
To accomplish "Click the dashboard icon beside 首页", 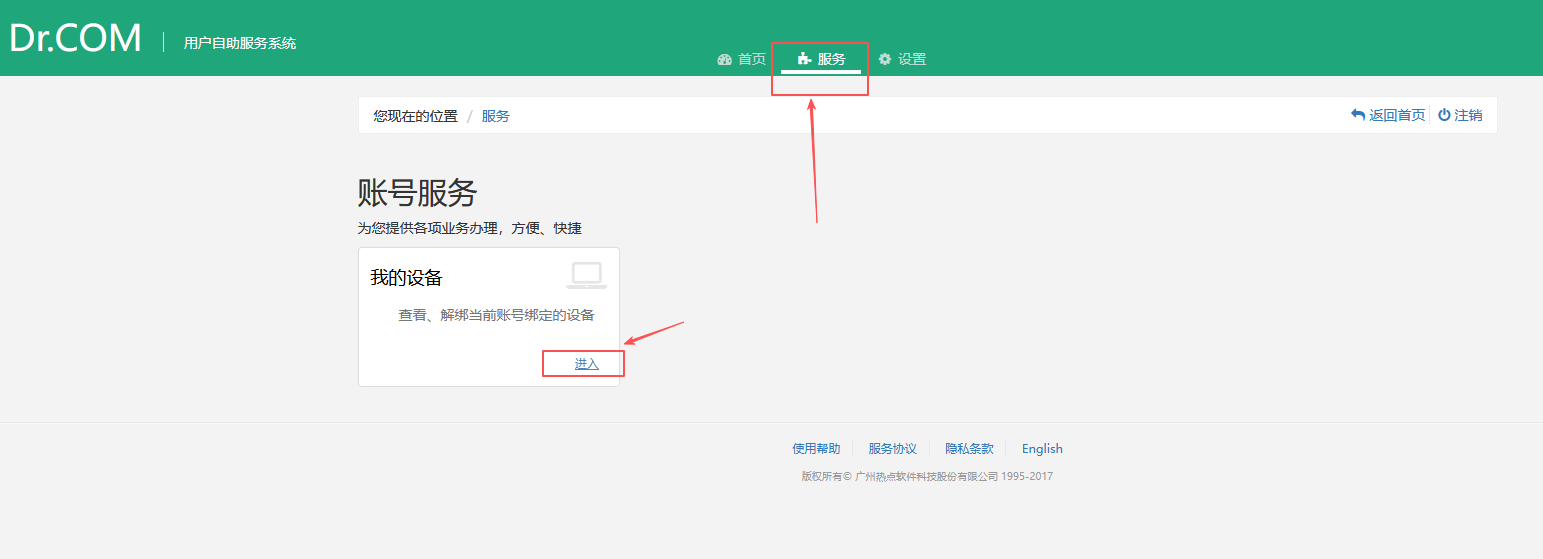I will (725, 60).
